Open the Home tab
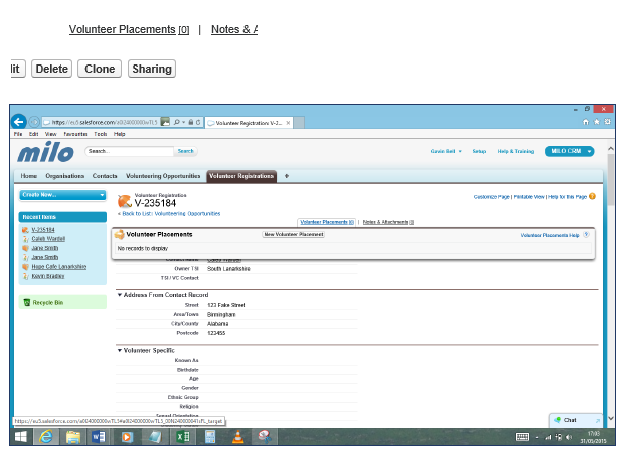 pyautogui.click(x=29, y=176)
